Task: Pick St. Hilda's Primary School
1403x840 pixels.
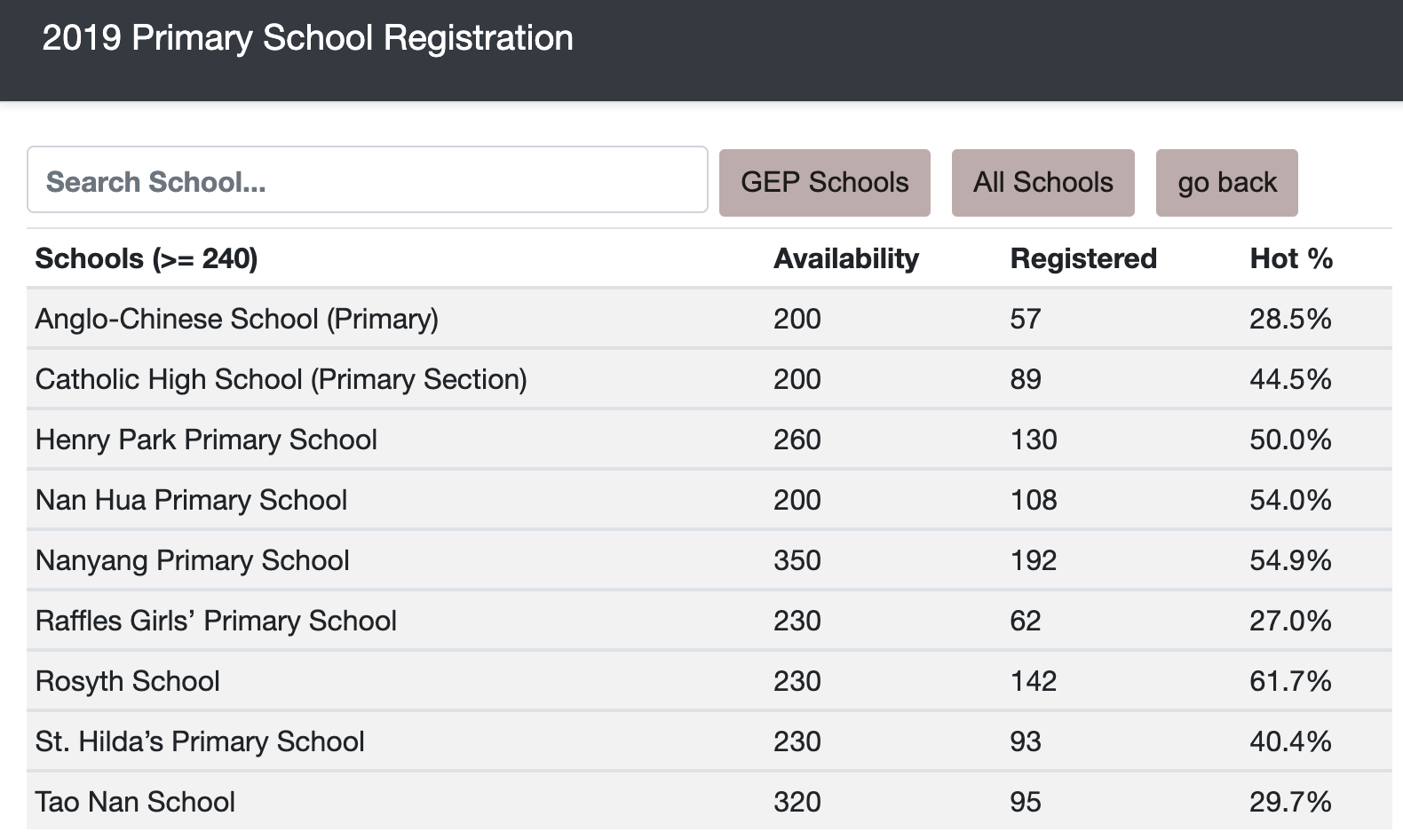Action: 200,741
